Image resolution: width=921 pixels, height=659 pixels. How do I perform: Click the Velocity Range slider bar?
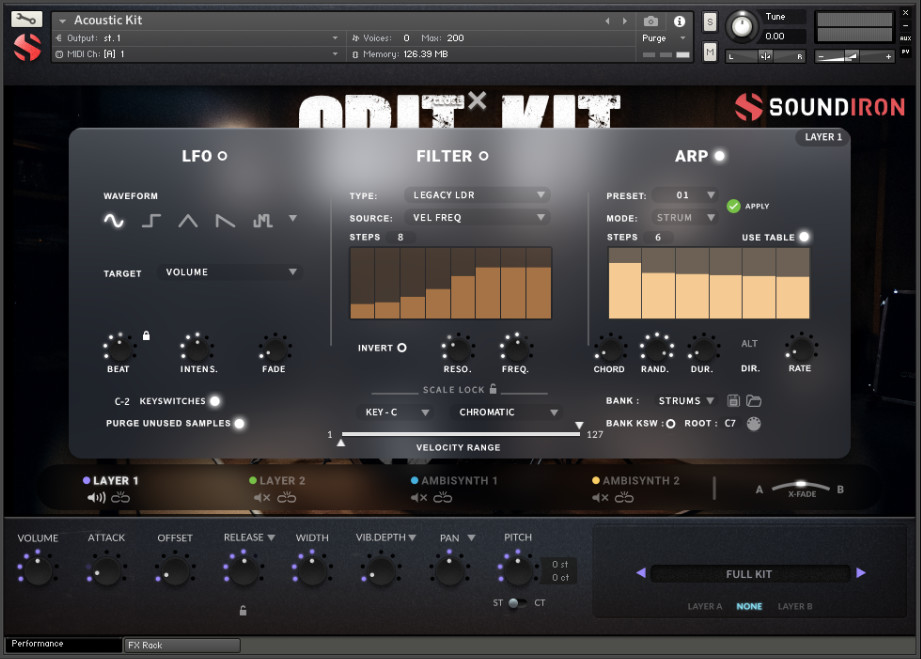(460, 434)
